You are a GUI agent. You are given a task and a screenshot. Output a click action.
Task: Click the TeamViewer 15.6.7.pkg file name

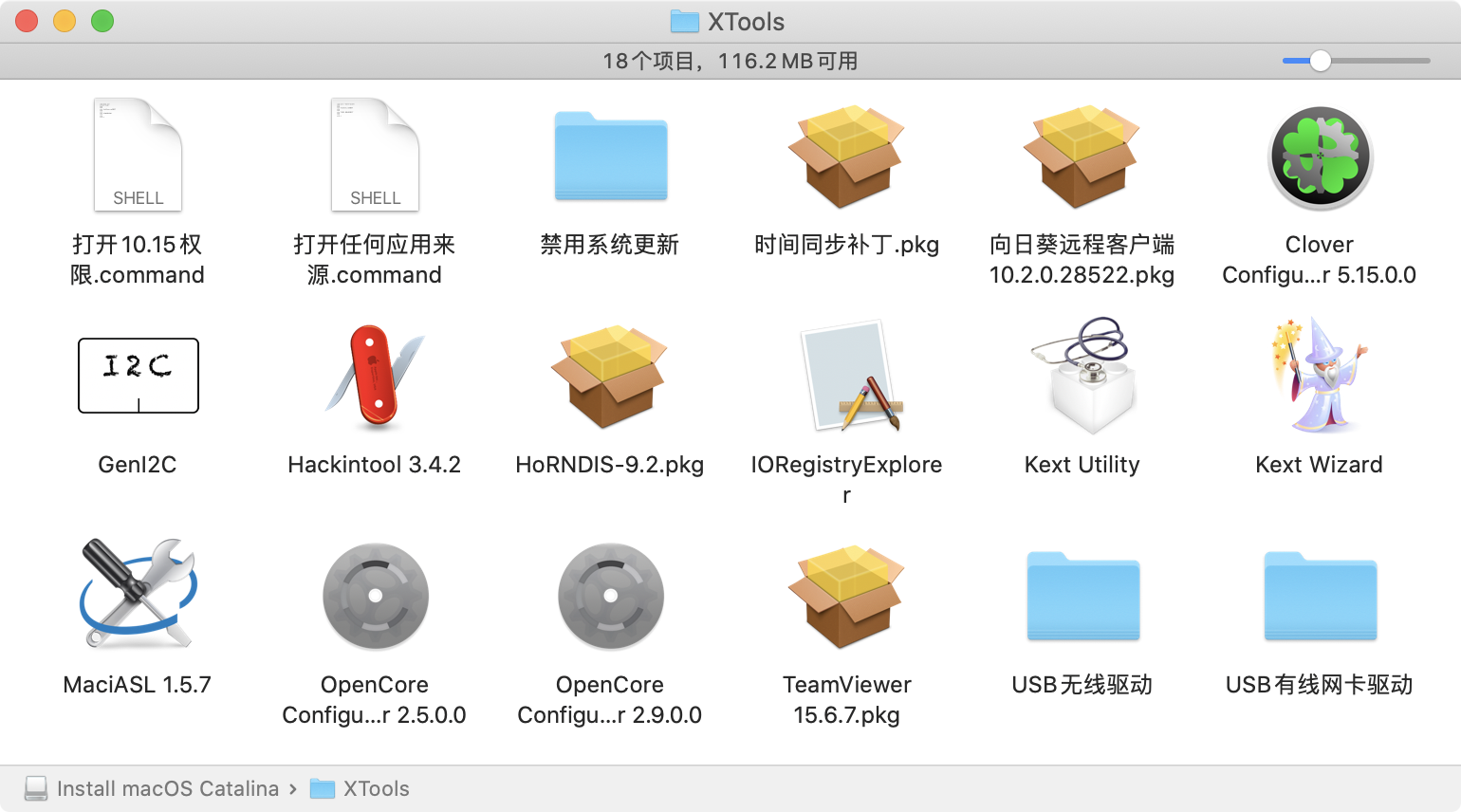coord(847,700)
